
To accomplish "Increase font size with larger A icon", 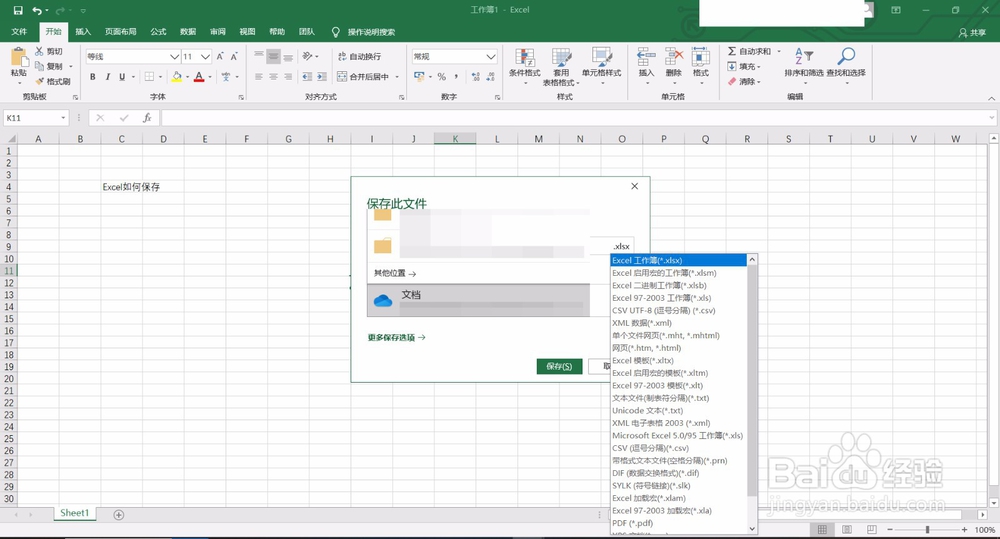I will [220, 57].
